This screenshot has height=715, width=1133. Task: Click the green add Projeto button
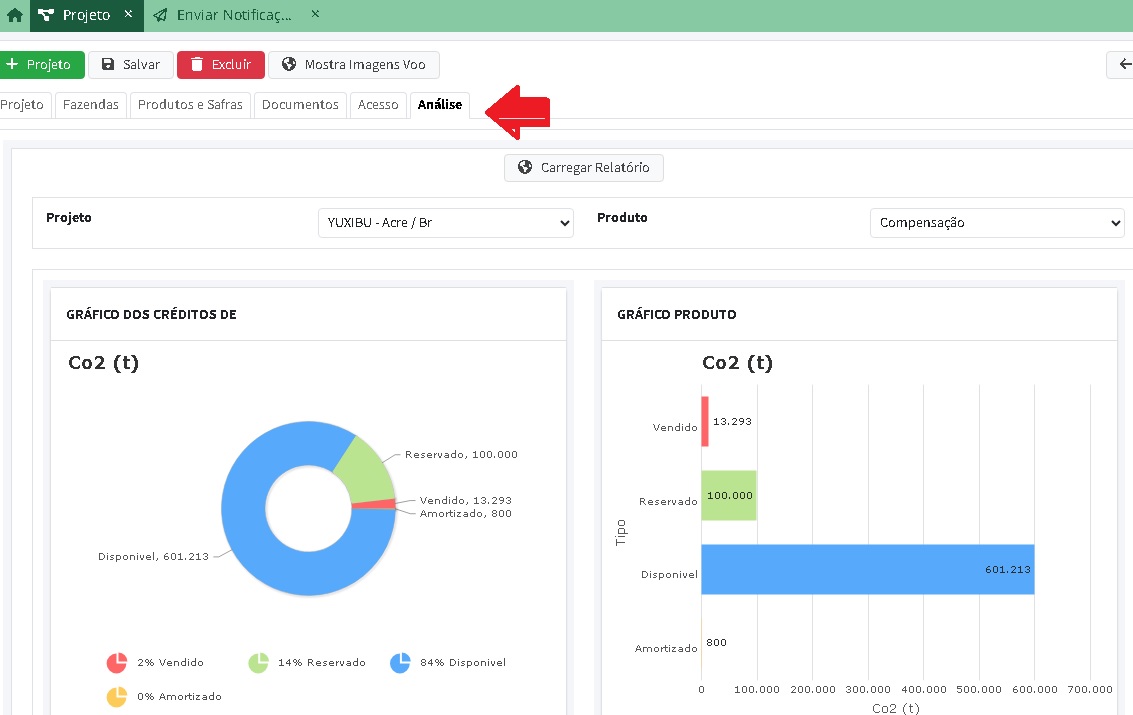[41, 65]
